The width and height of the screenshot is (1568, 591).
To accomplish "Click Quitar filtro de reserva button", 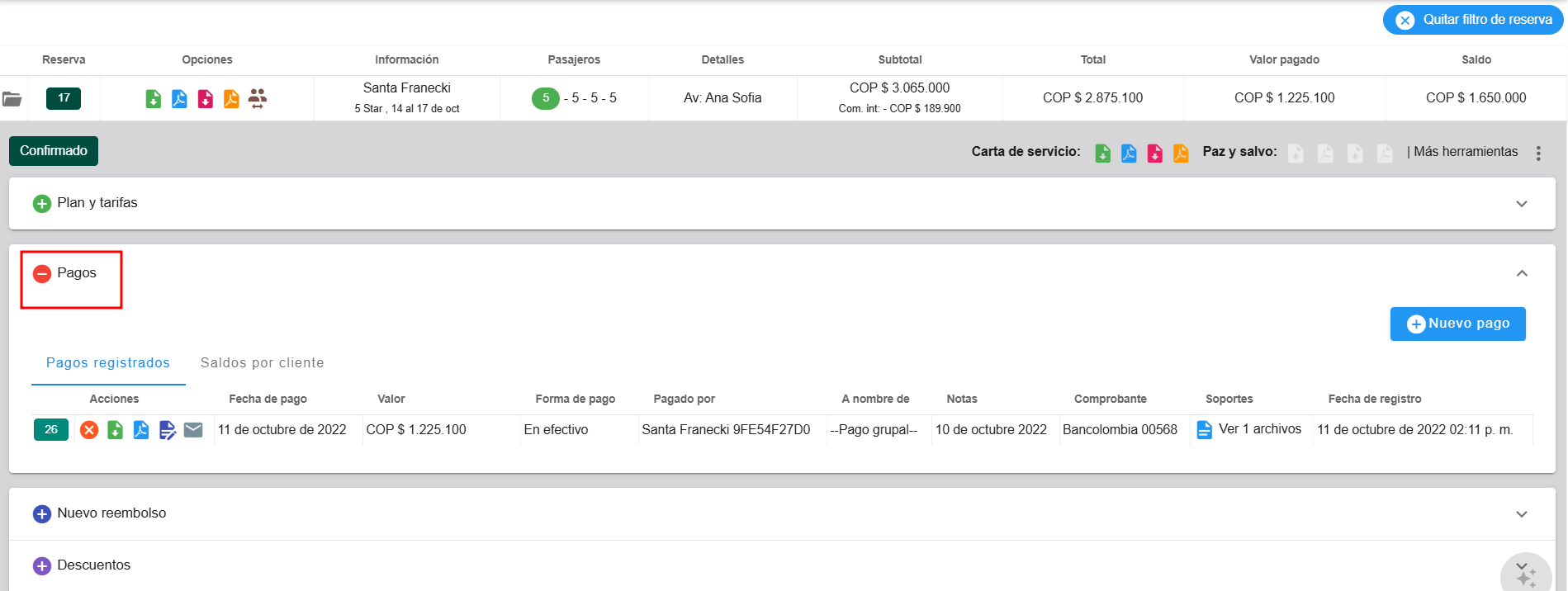I will point(1473,20).
